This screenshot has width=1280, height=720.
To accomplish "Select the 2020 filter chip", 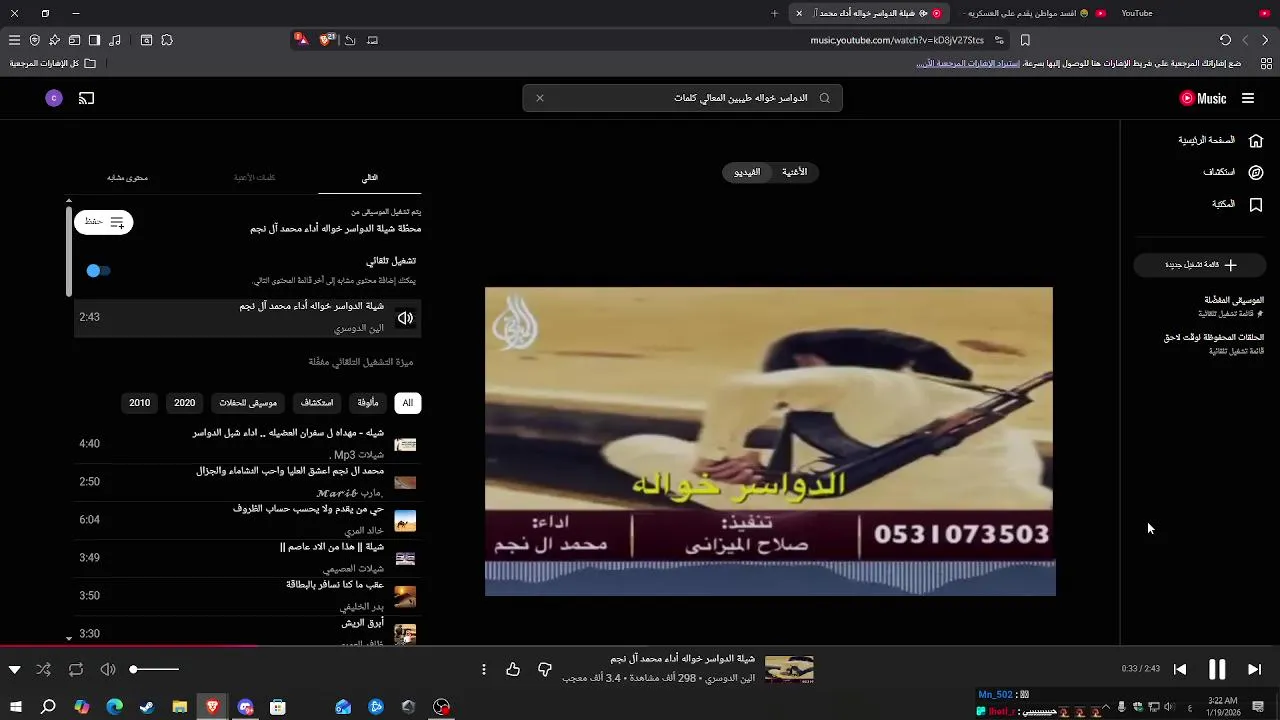I will [185, 403].
